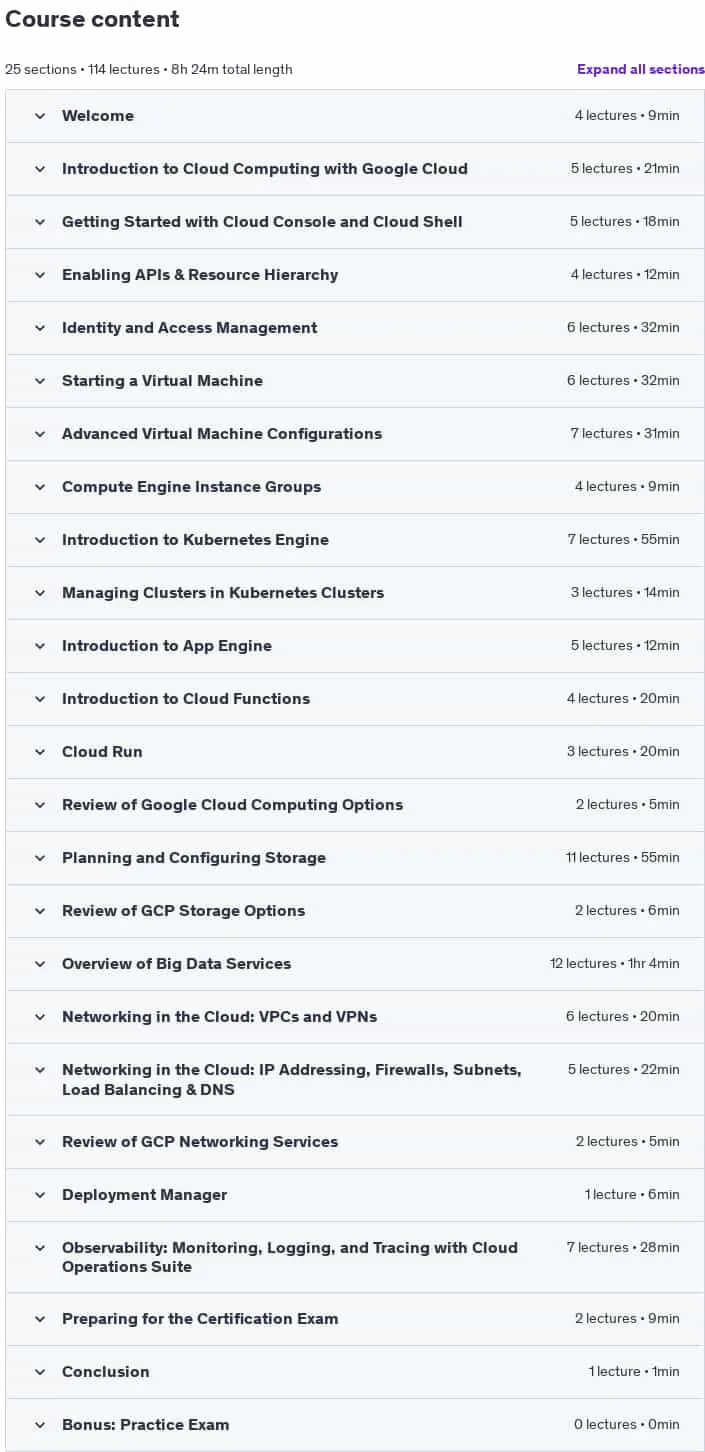Click Introduction to Cloud Functions lecture count

[597, 699]
